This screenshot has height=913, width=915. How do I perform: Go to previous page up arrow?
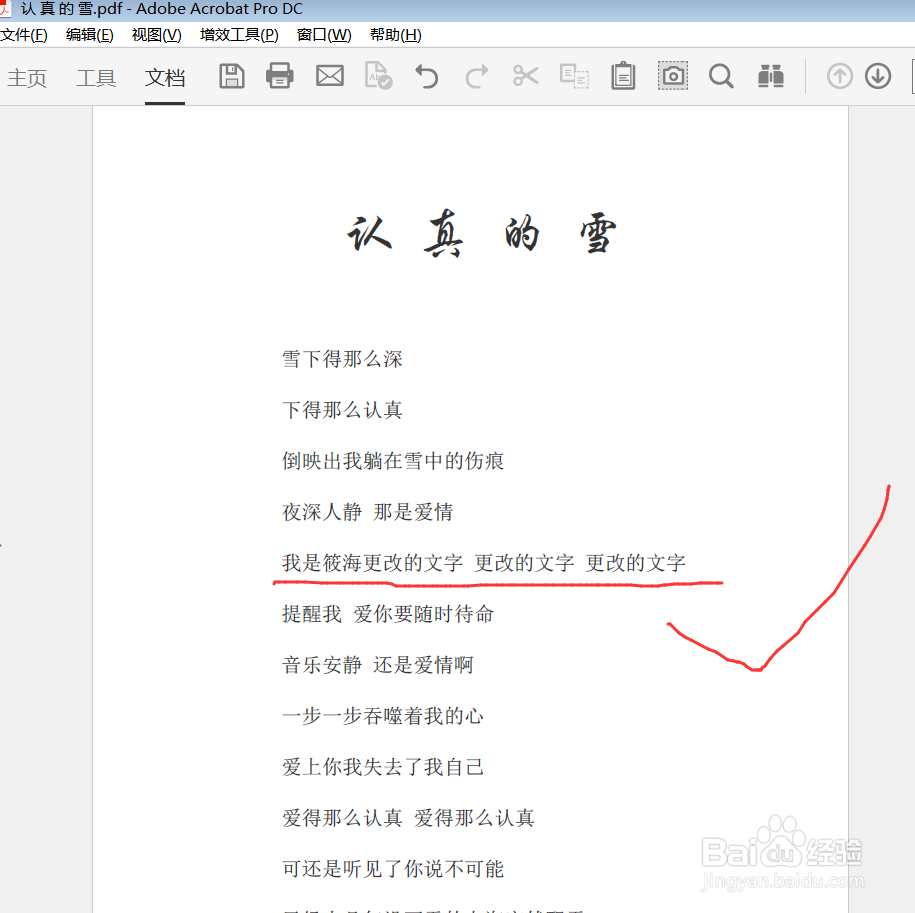point(839,76)
